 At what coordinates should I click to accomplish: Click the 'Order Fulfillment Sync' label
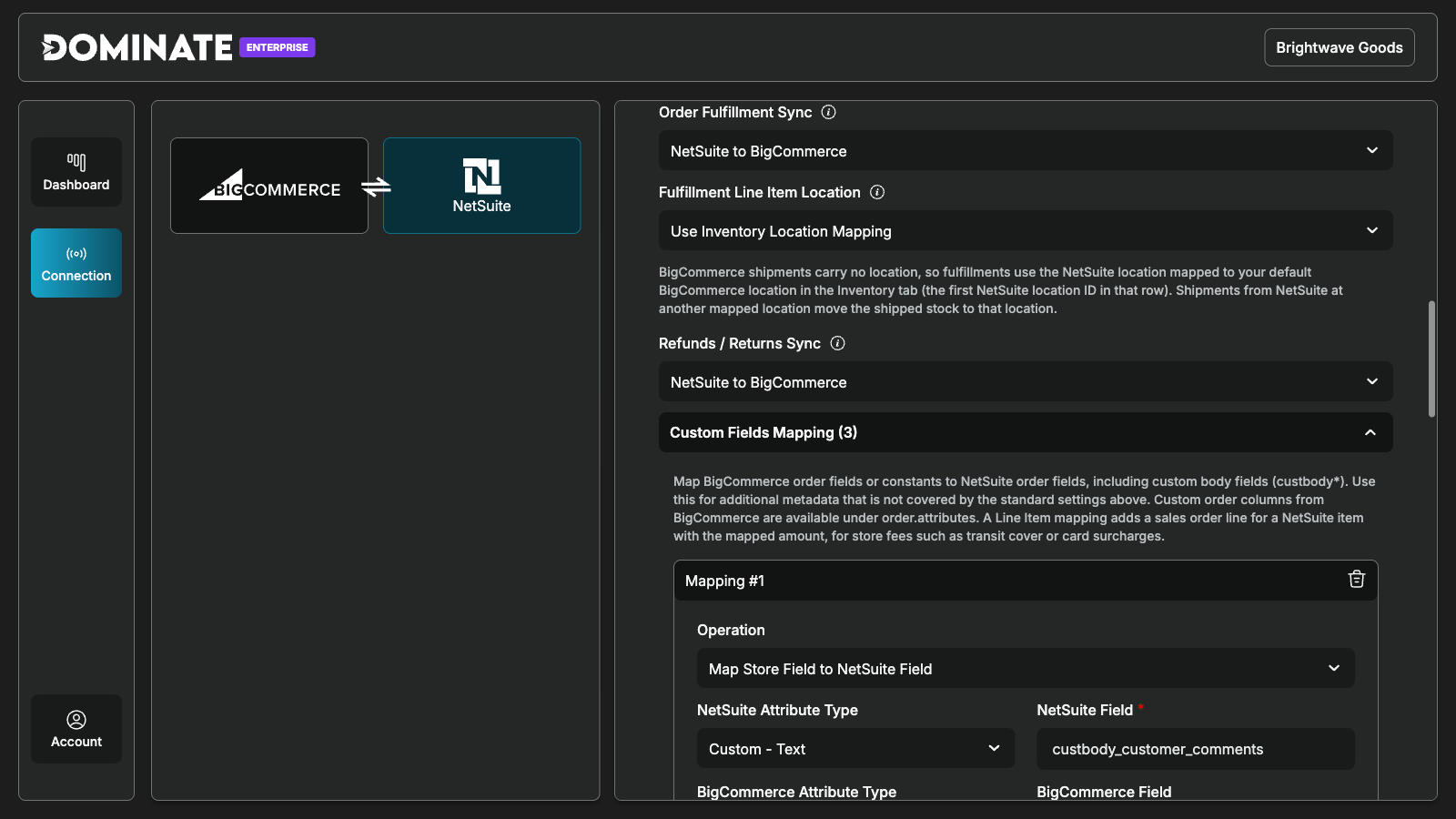point(735,112)
